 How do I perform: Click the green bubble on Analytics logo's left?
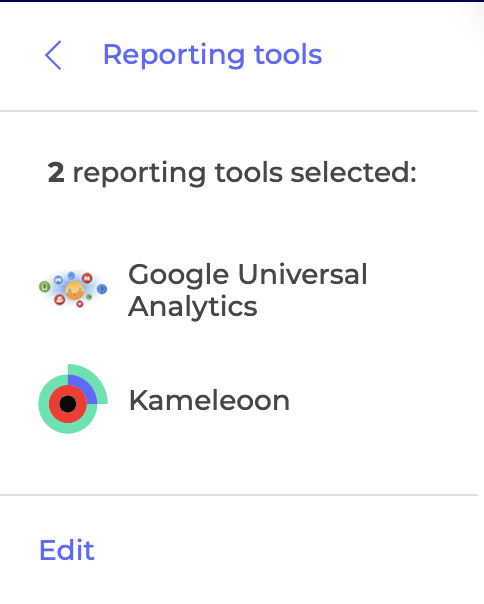pyautogui.click(x=45, y=287)
